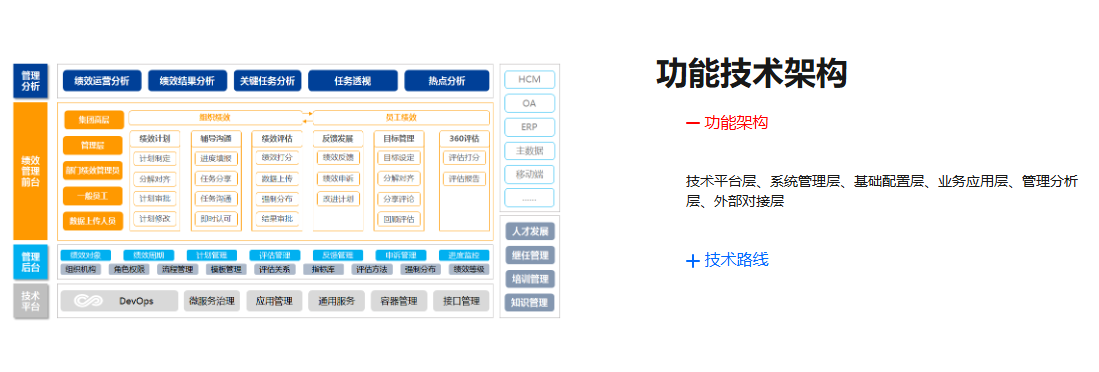
Task: Click the 人才发展 module box
Action: (530, 231)
